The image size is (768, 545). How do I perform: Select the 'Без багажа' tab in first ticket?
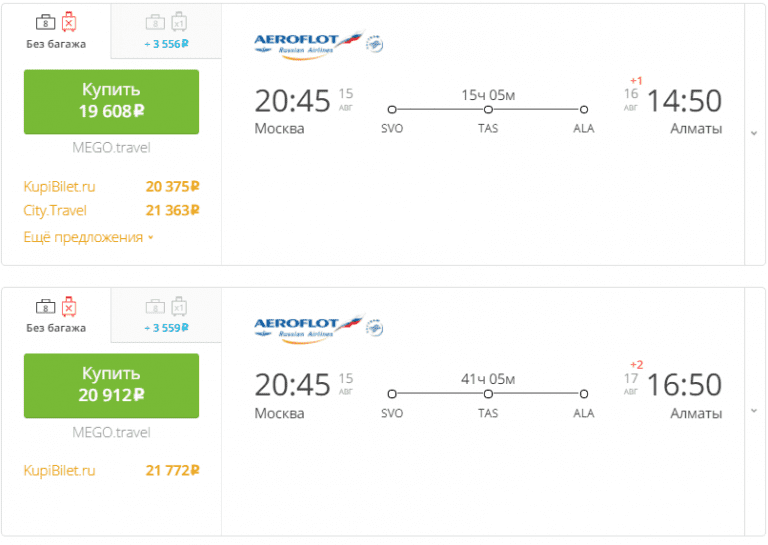pyautogui.click(x=56, y=31)
